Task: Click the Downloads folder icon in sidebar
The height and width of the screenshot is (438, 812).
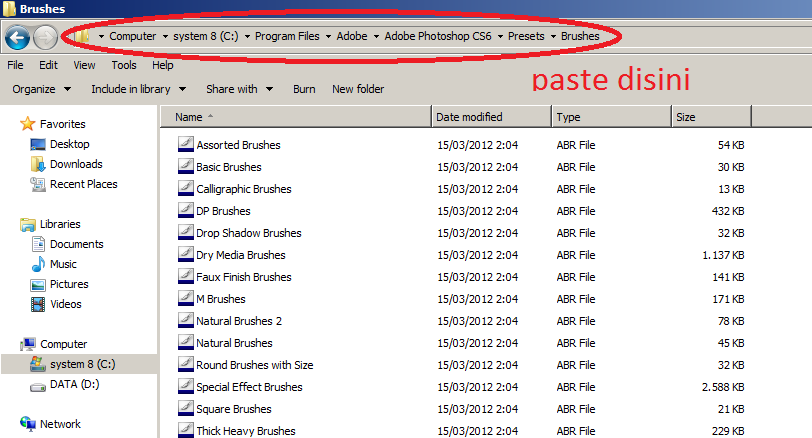Action: point(38,164)
